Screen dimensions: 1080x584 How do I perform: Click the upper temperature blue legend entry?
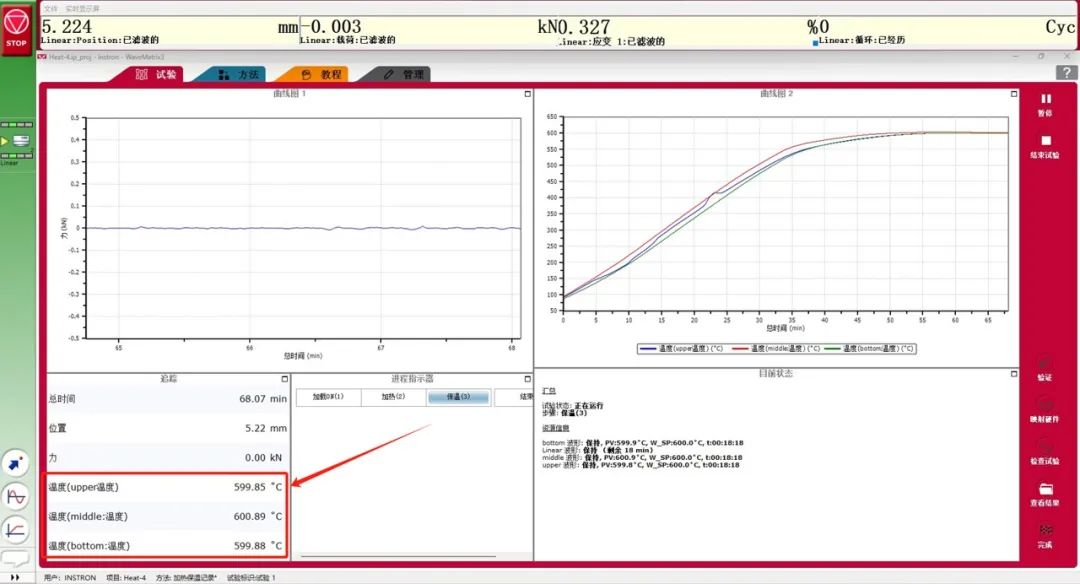click(x=682, y=348)
